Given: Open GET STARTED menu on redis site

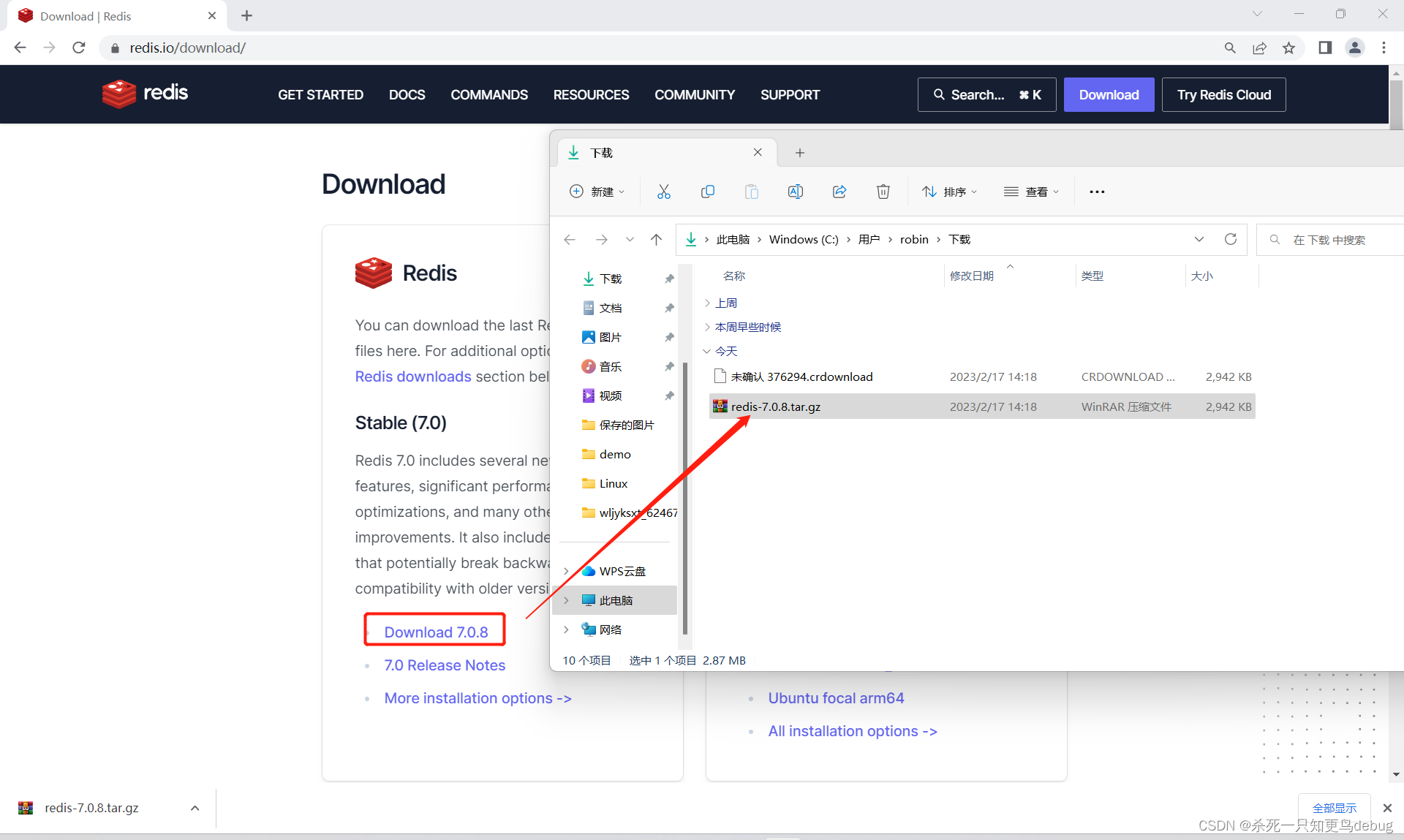Looking at the screenshot, I should tap(320, 95).
